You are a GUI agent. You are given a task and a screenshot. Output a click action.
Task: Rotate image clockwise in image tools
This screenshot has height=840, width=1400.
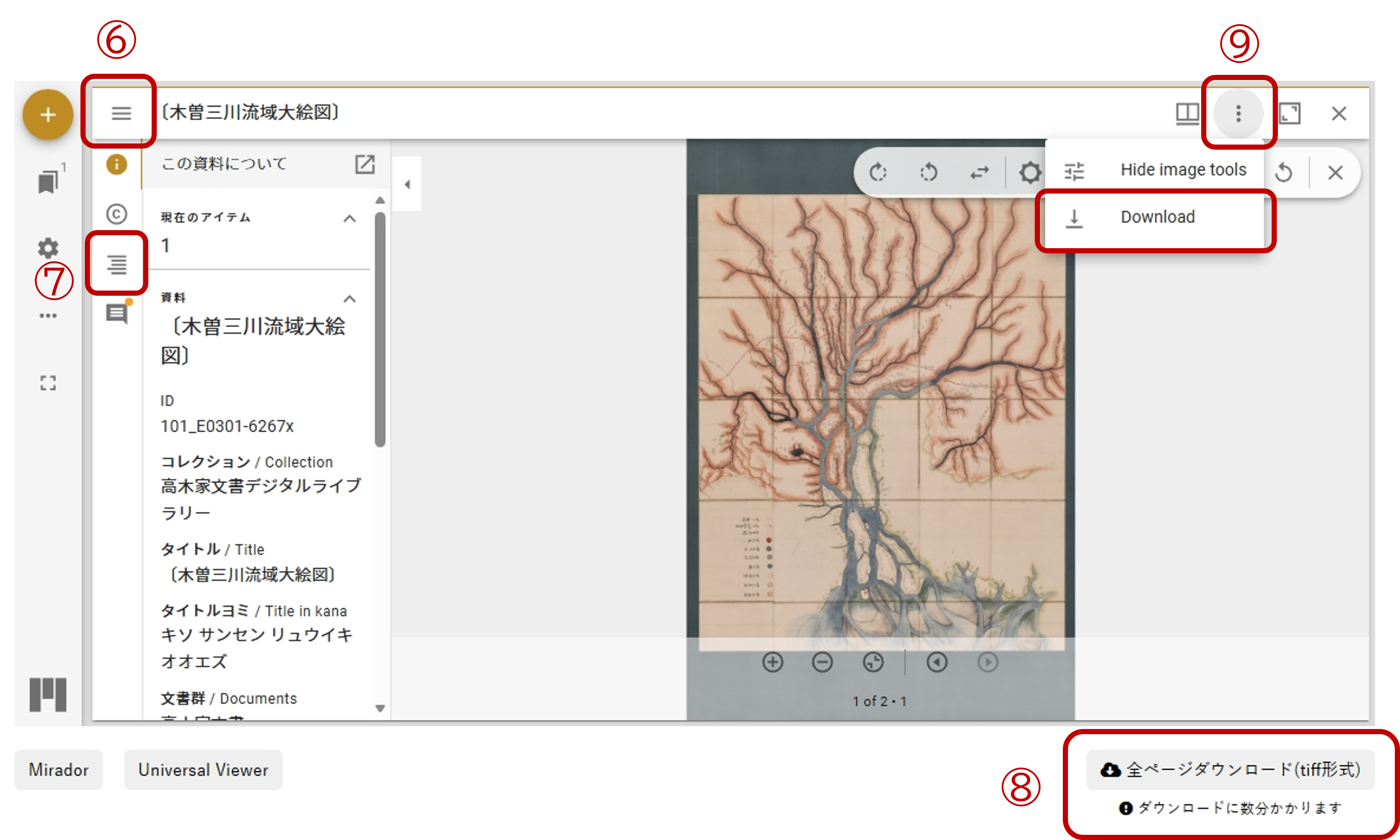878,172
